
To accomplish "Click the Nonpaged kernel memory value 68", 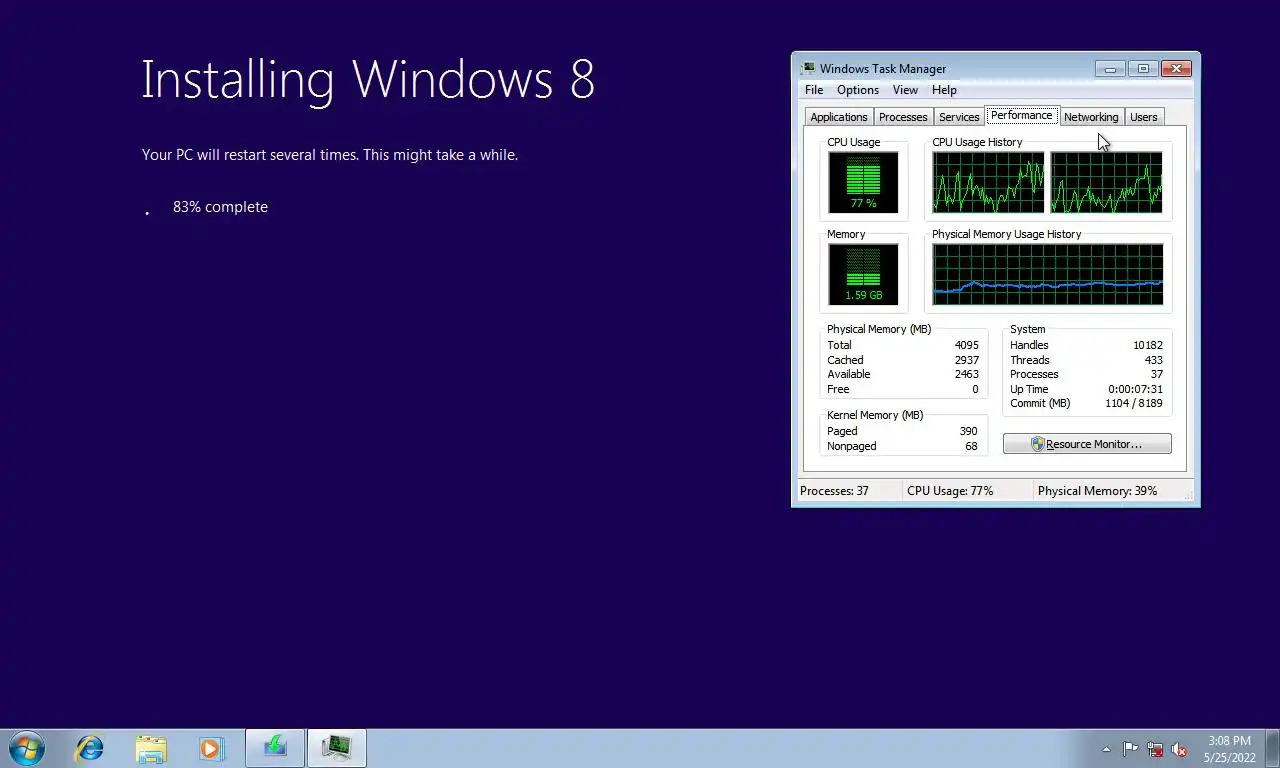I will click(971, 446).
